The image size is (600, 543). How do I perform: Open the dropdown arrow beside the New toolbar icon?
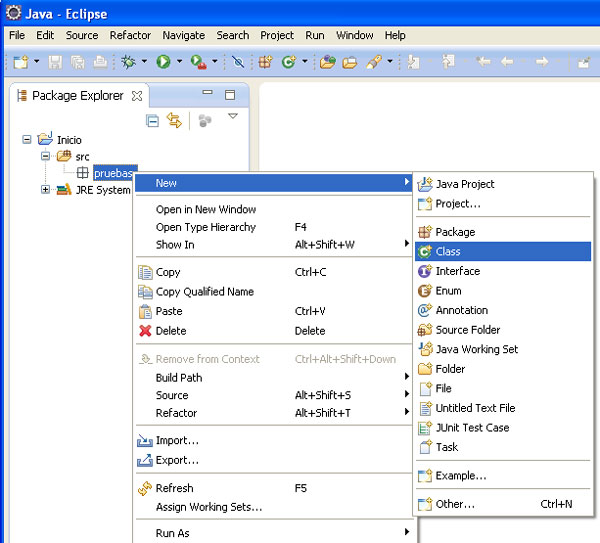tap(36, 61)
